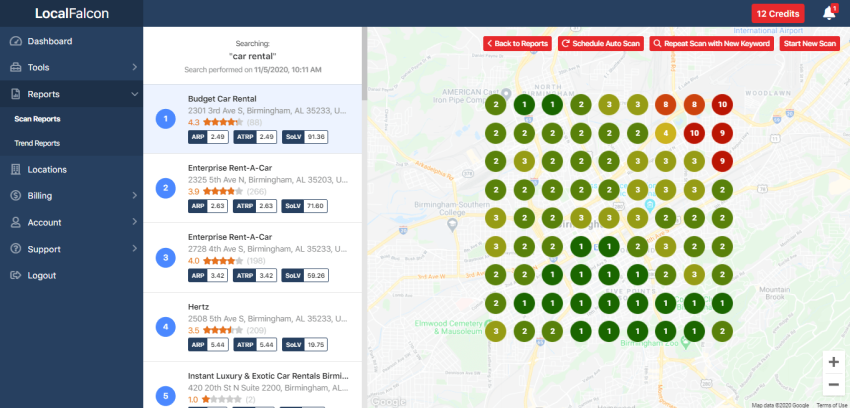Click the Account person icon

pyautogui.click(x=16, y=223)
